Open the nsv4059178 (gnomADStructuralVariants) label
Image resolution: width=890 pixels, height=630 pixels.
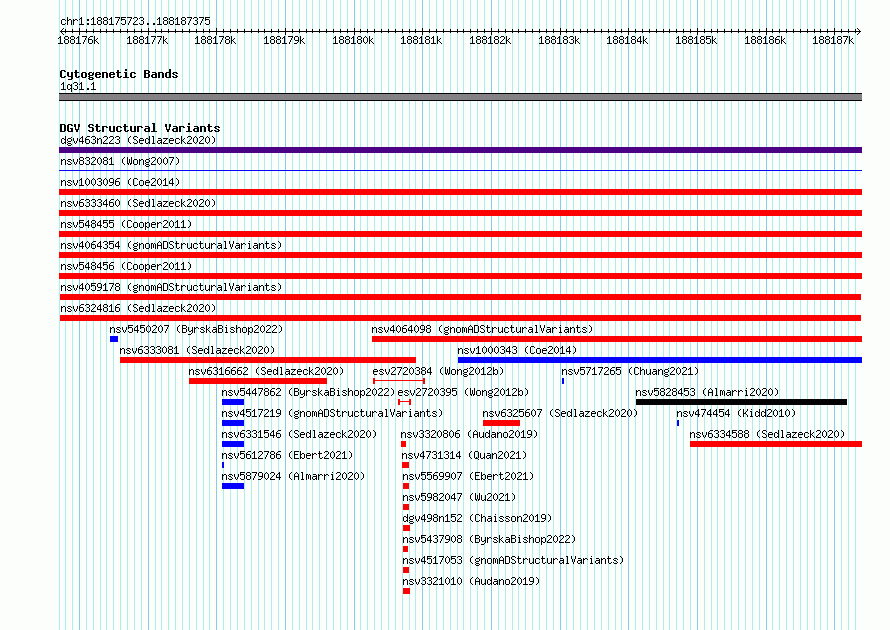171,287
